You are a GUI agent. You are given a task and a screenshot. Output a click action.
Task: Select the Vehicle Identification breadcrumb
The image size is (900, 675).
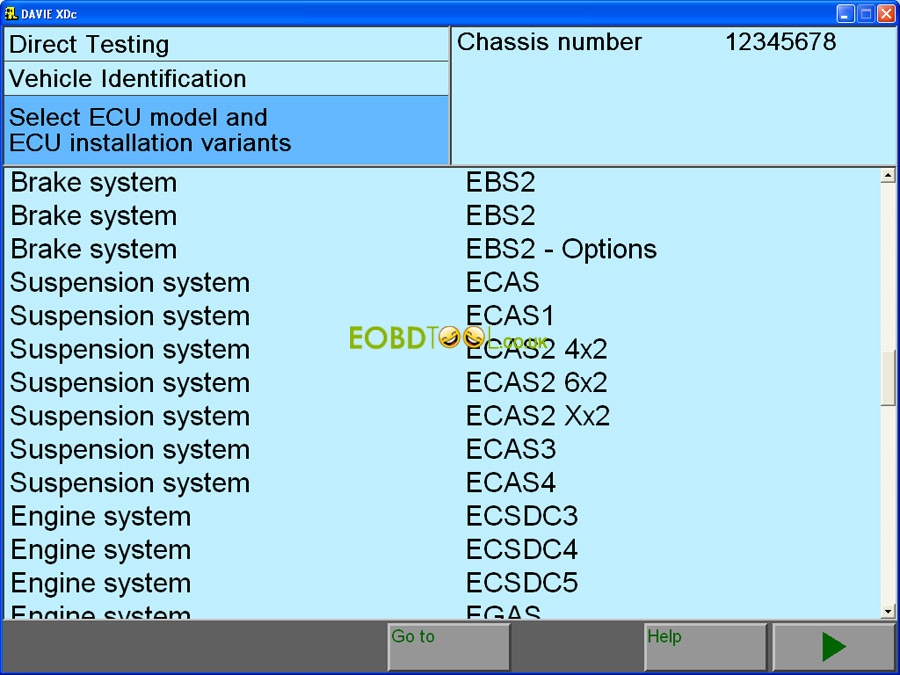click(226, 79)
